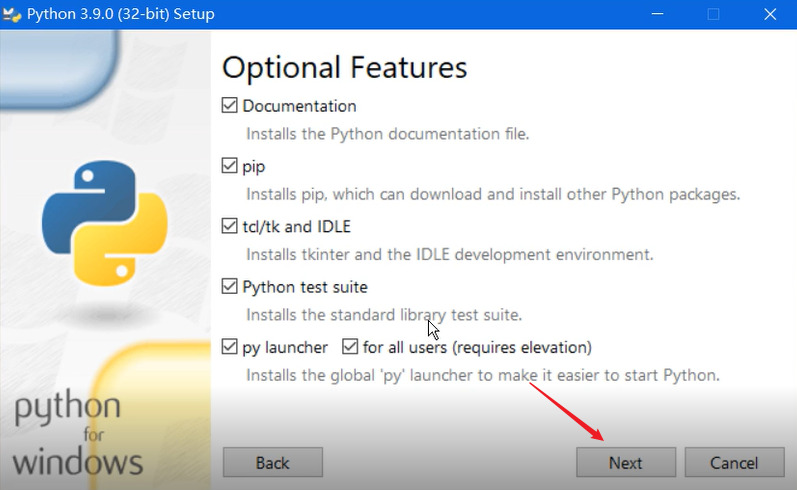Viewport: 797px width, 490px height.
Task: Uncheck 'for all users (requires elevation)'
Action: pyautogui.click(x=350, y=347)
